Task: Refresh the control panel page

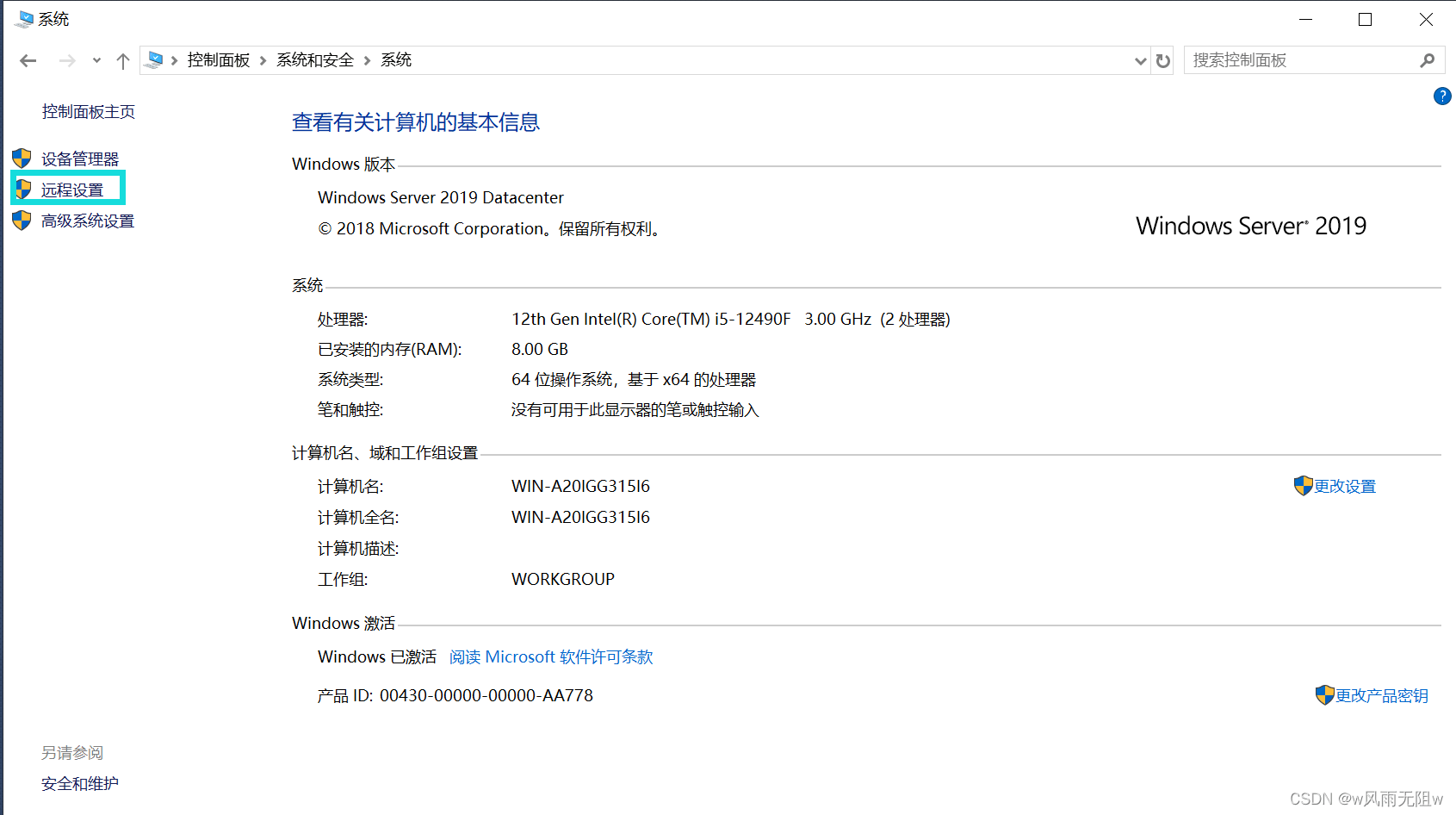Action: coord(1163,60)
